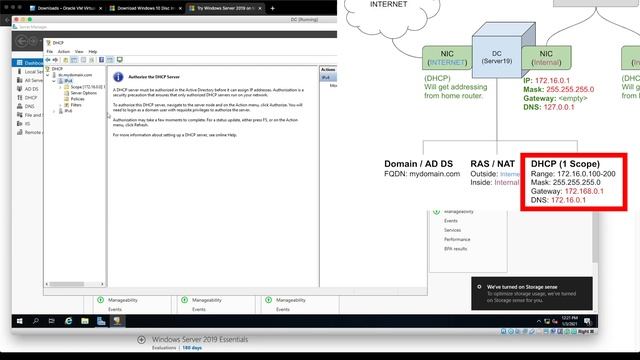Expand the Windows Server 2019 Essentials section
This screenshot has width=640, height=360.
[141, 340]
